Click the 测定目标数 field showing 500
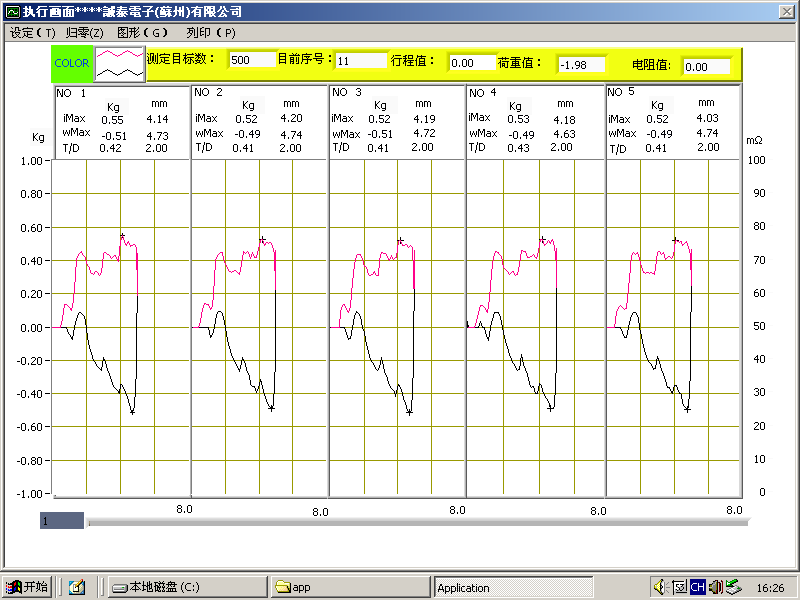800x600 pixels. click(251, 60)
